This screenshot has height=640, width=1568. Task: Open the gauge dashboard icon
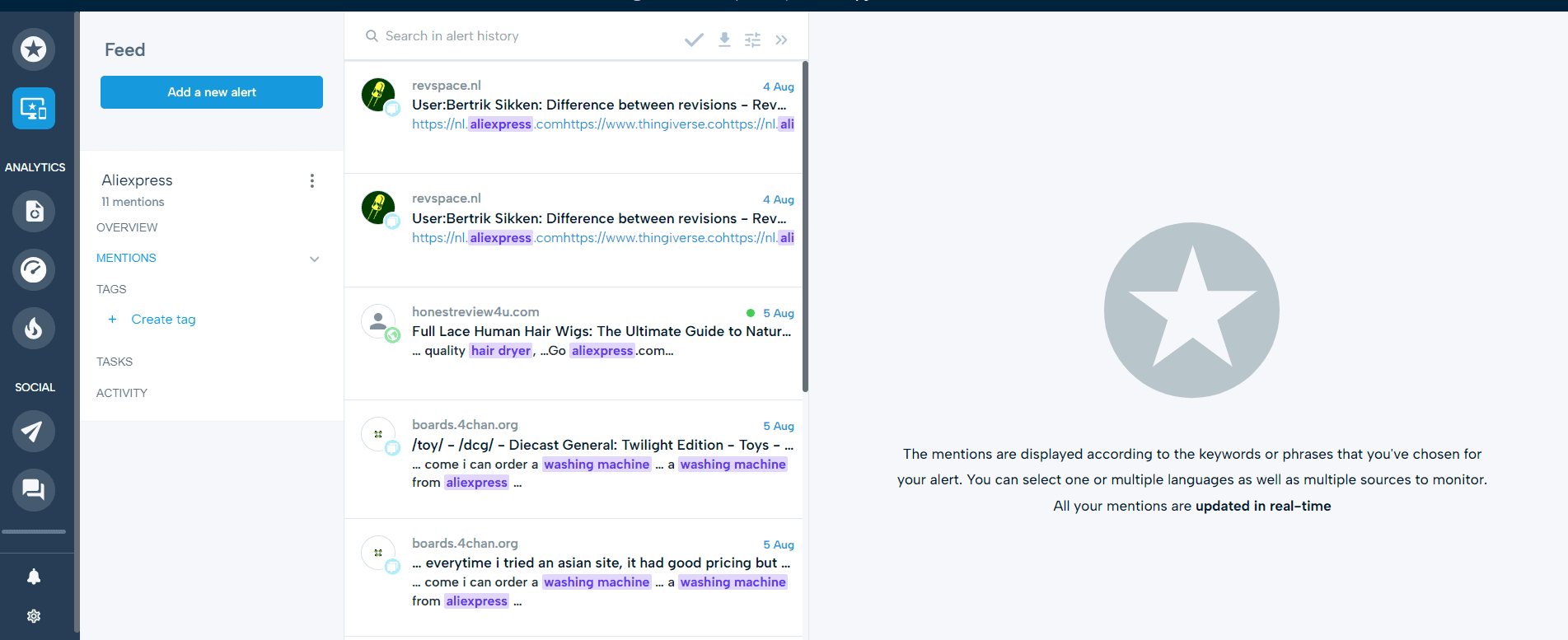[x=34, y=270]
